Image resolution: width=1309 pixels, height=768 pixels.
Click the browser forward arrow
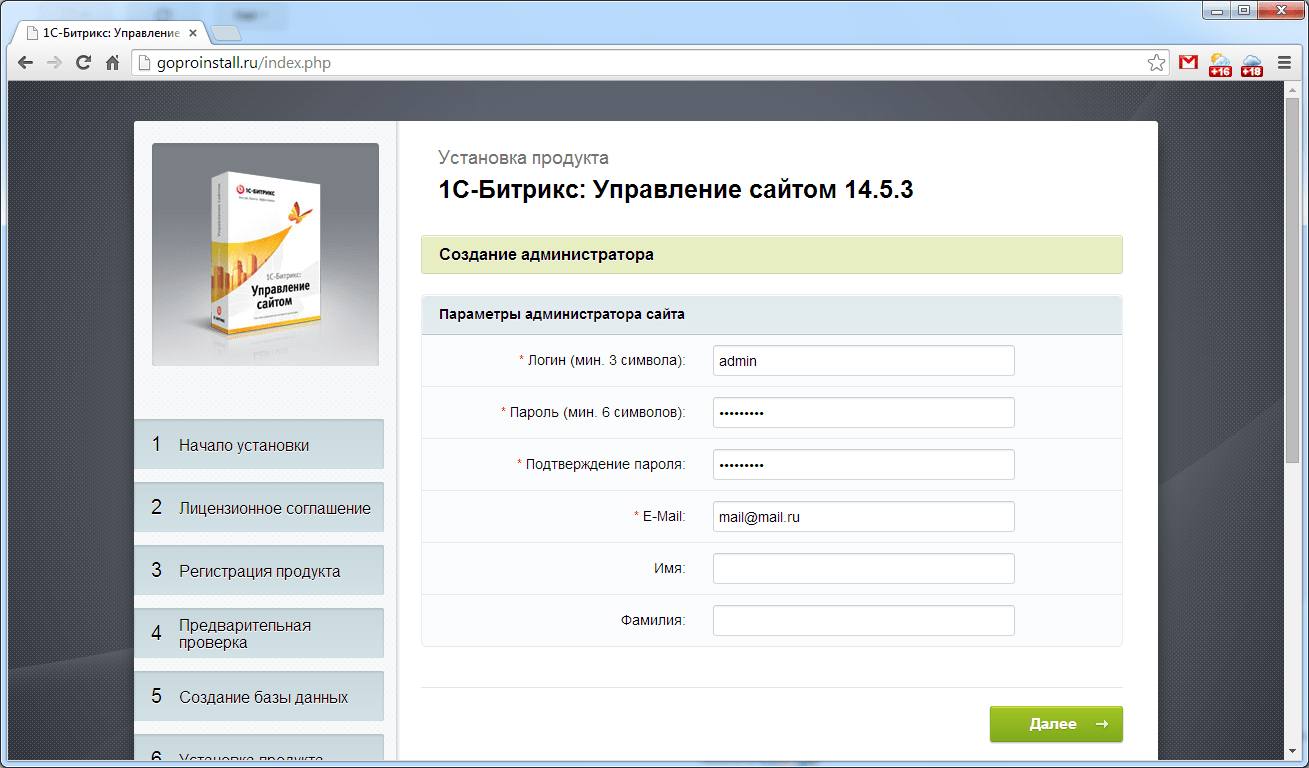(54, 63)
